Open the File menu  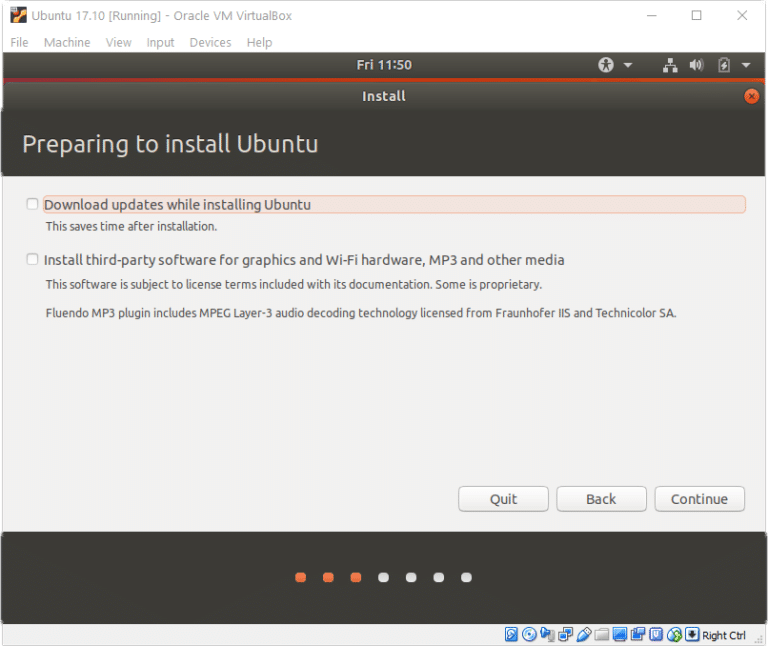[x=20, y=43]
